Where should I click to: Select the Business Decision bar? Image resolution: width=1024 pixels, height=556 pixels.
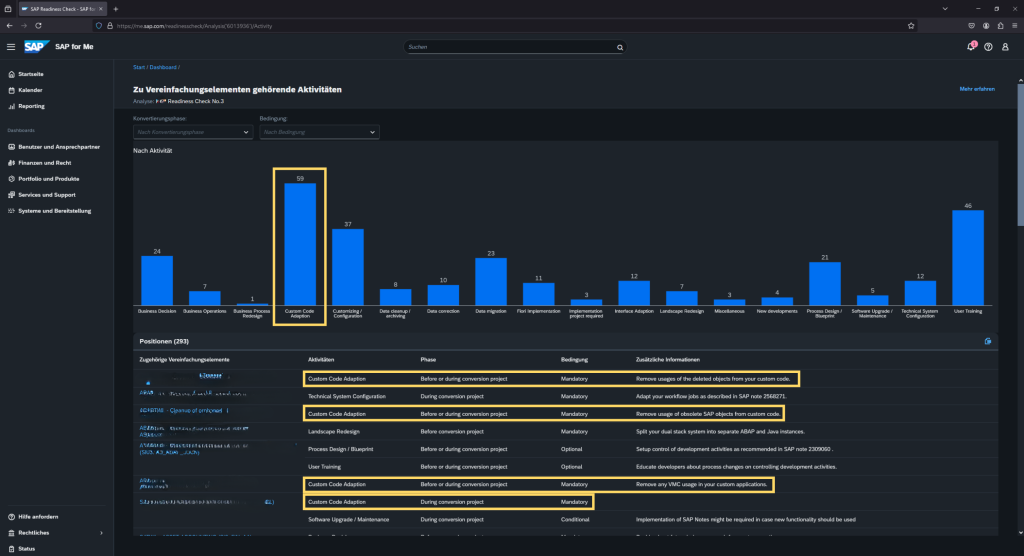pos(157,280)
